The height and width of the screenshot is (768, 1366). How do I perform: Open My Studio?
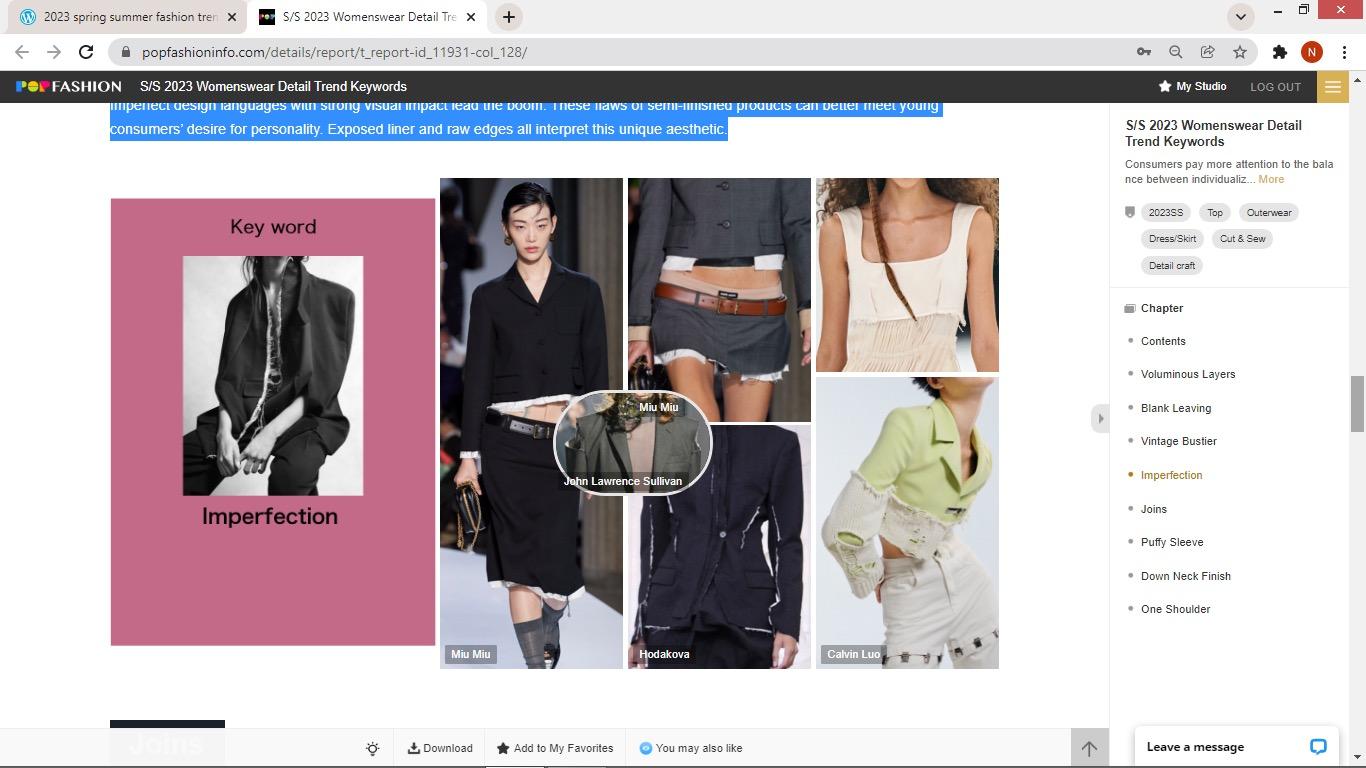click(x=1192, y=87)
